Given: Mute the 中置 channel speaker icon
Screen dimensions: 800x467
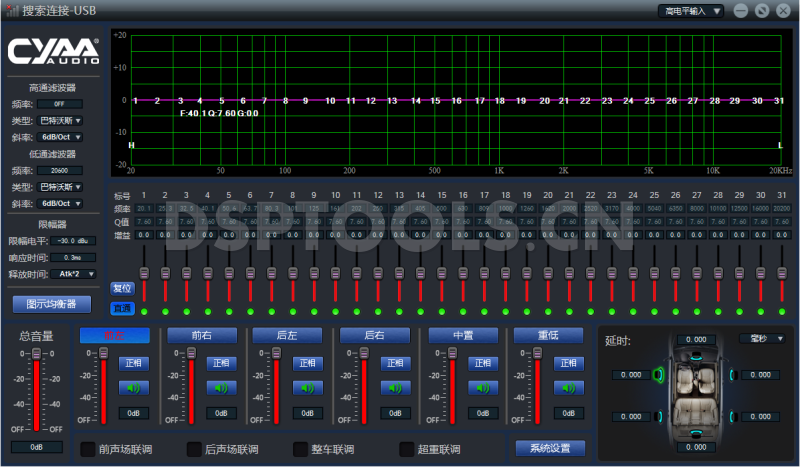Looking at the screenshot, I should [x=483, y=388].
